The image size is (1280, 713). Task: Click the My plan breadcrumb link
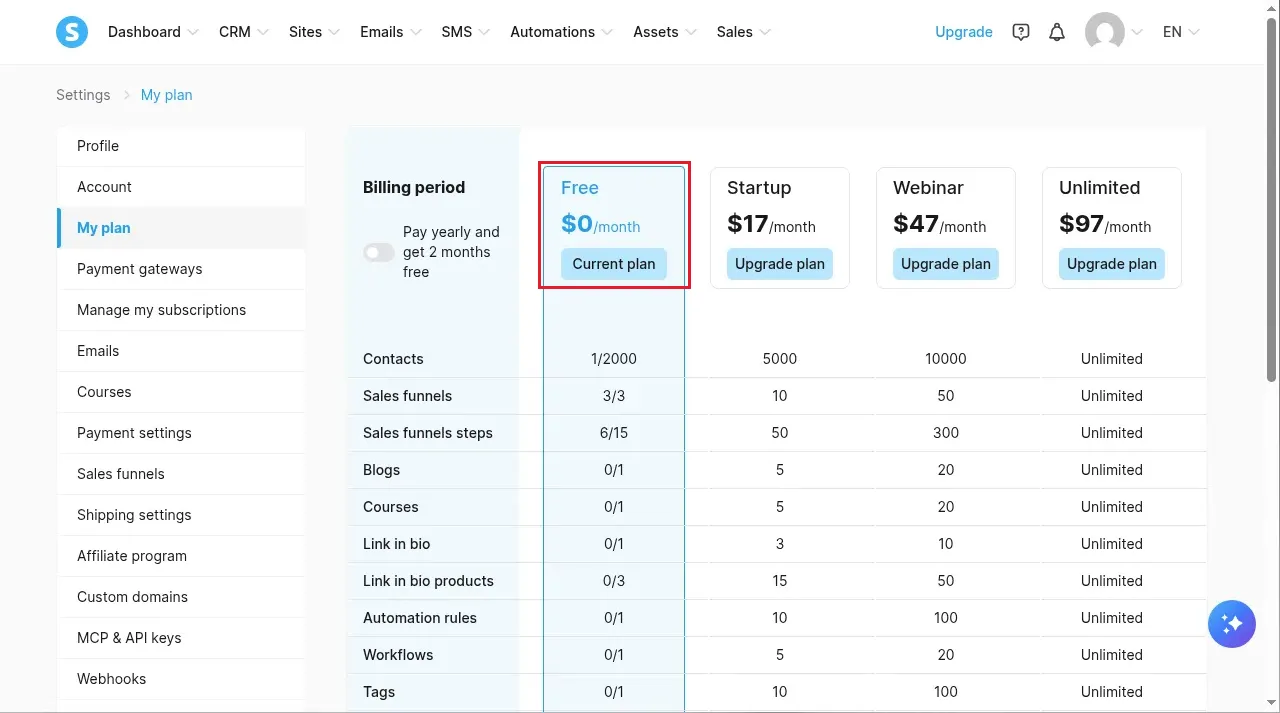[167, 95]
